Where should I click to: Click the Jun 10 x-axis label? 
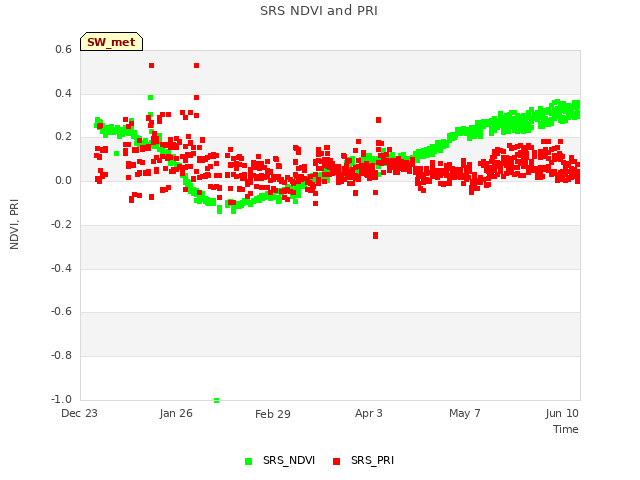(x=562, y=413)
